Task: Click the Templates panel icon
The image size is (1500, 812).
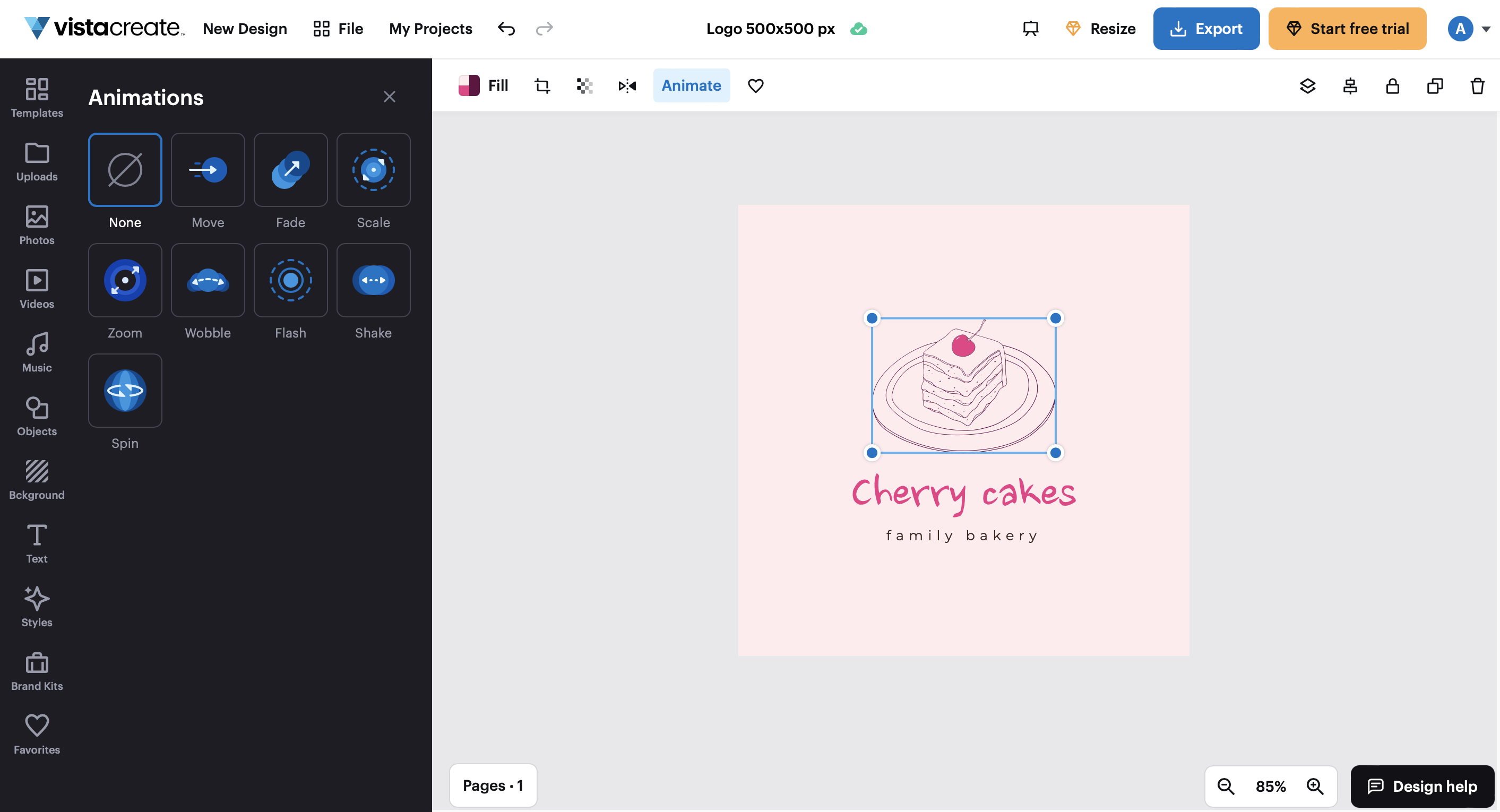Action: pos(37,95)
